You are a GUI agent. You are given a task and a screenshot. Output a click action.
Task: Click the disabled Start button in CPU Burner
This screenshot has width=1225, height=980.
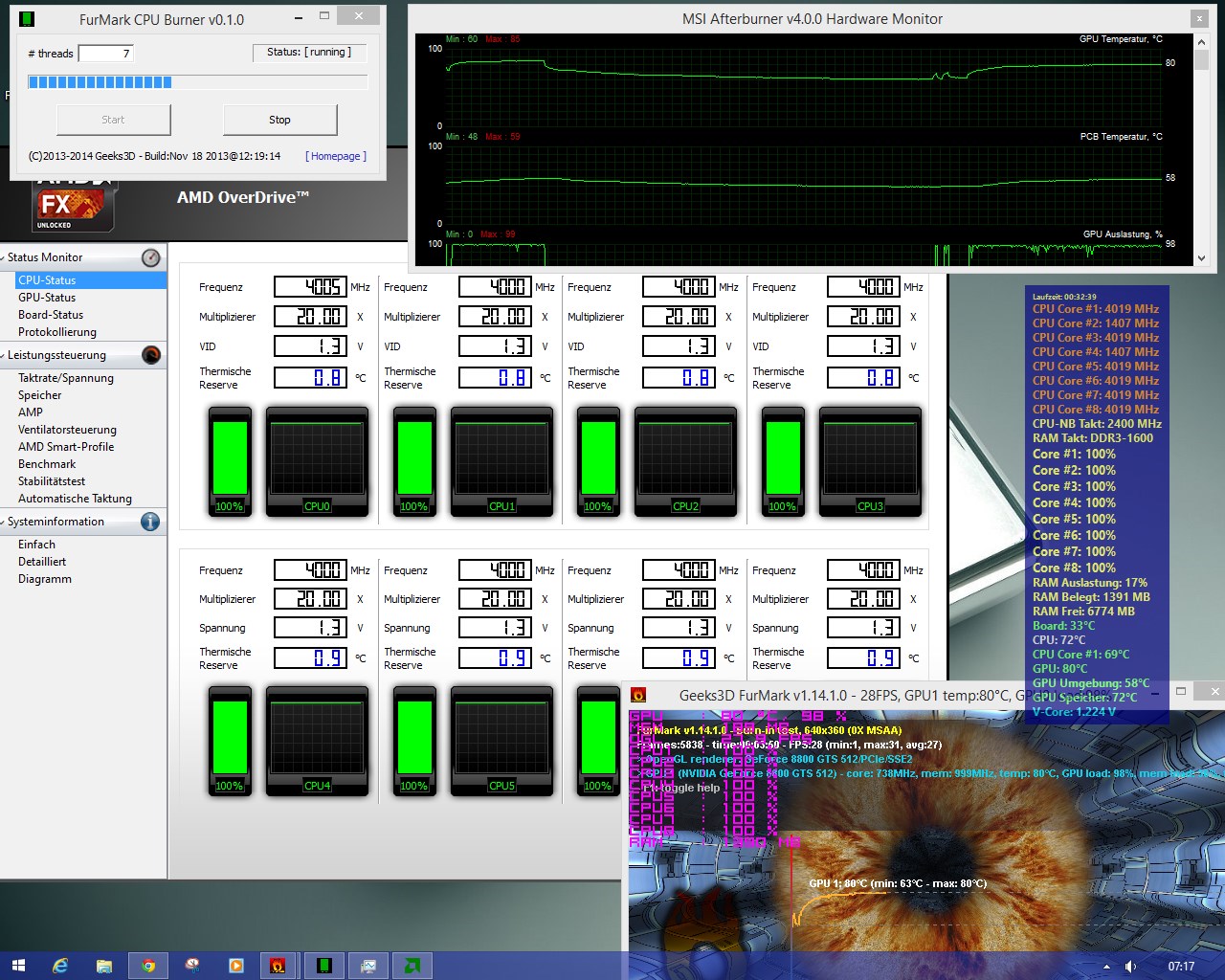coord(113,120)
